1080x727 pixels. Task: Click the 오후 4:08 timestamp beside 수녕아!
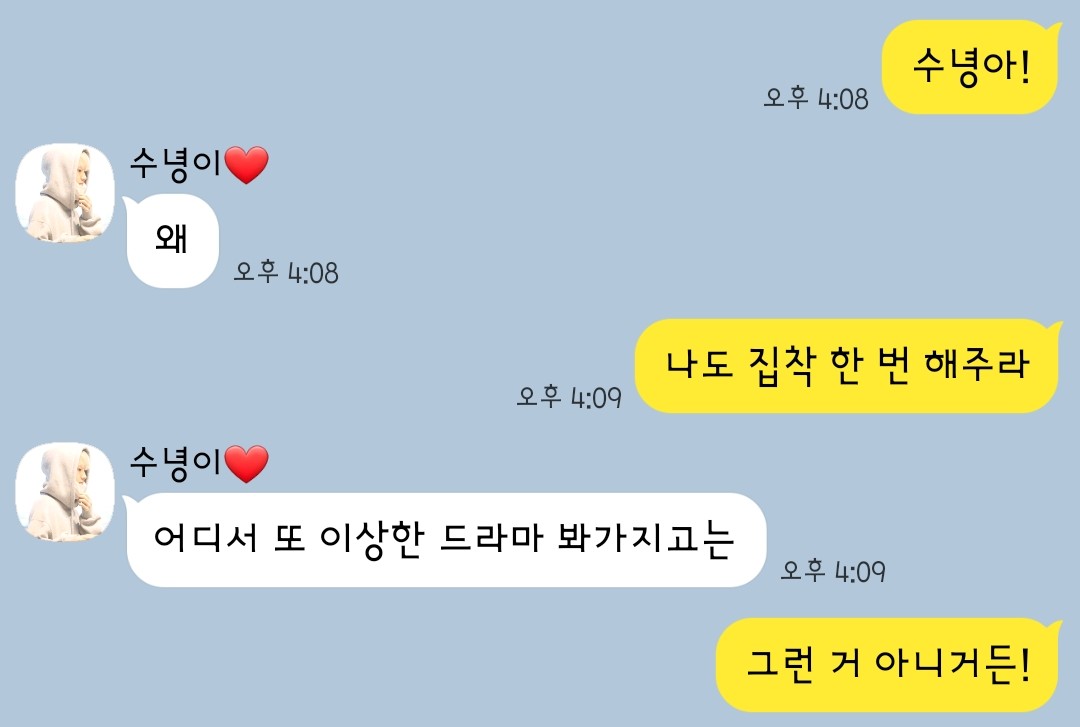(x=816, y=99)
